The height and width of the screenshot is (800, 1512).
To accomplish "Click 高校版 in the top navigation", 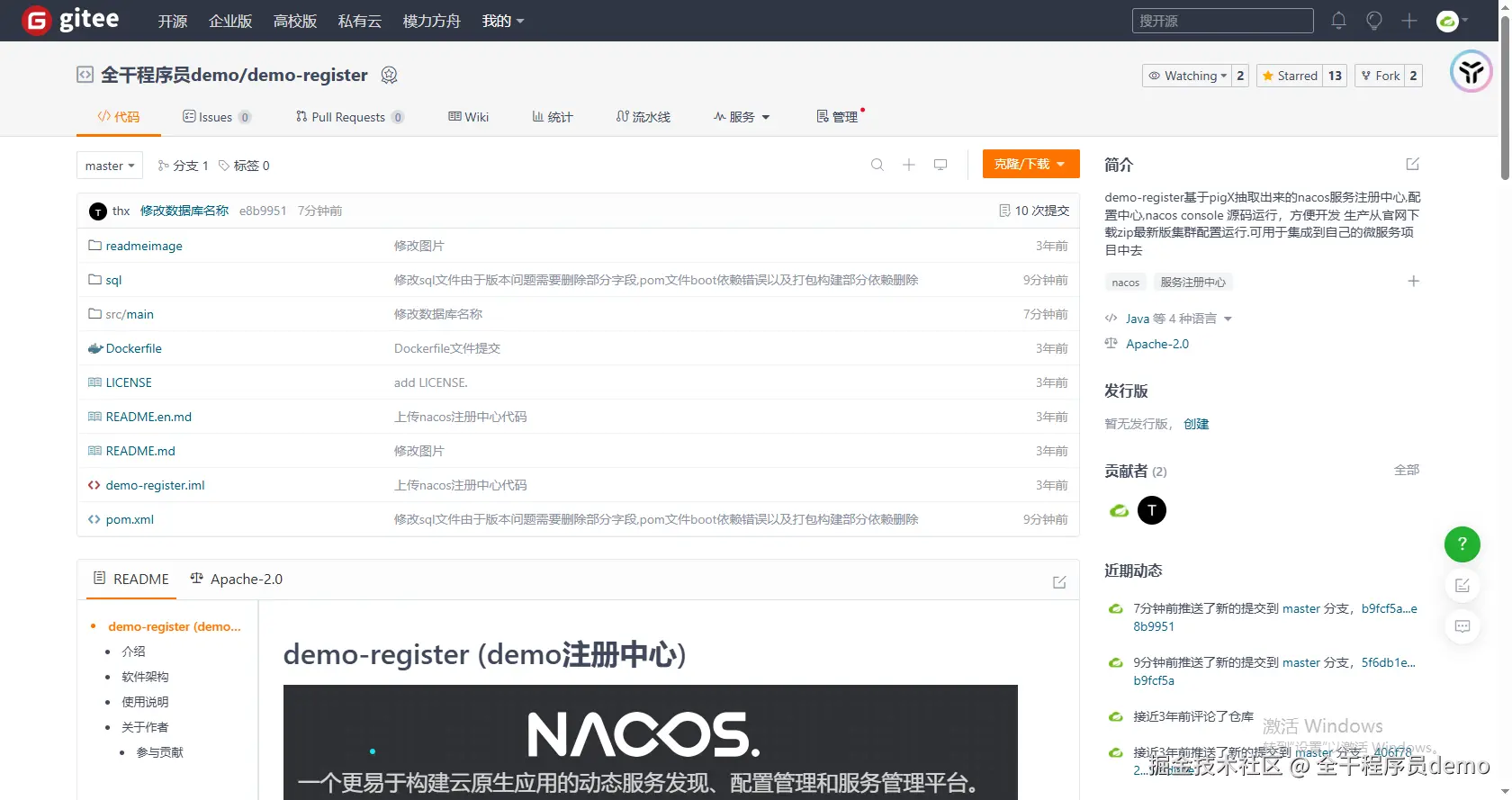I will 295,21.
